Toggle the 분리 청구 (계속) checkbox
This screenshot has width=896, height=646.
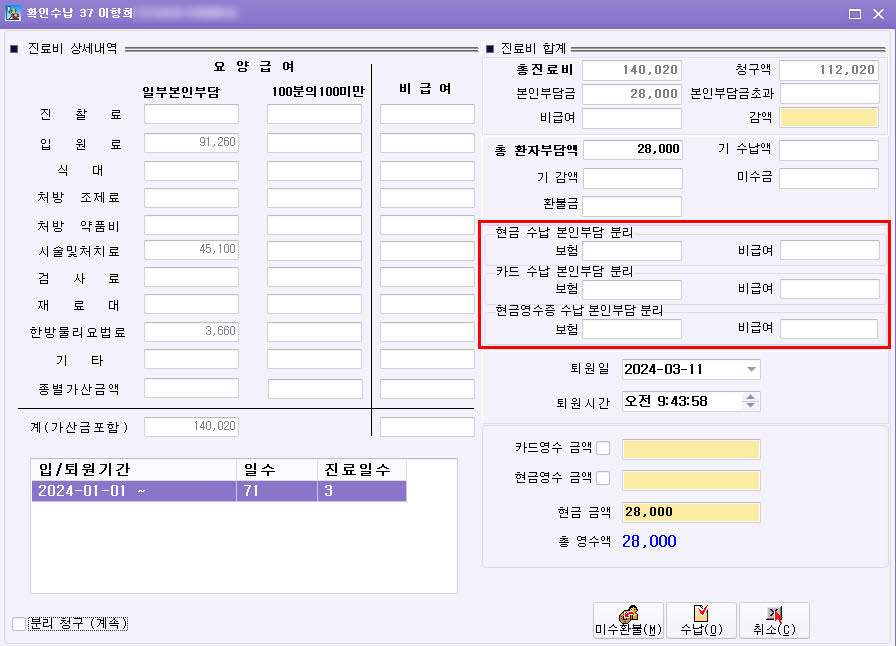click(x=19, y=624)
